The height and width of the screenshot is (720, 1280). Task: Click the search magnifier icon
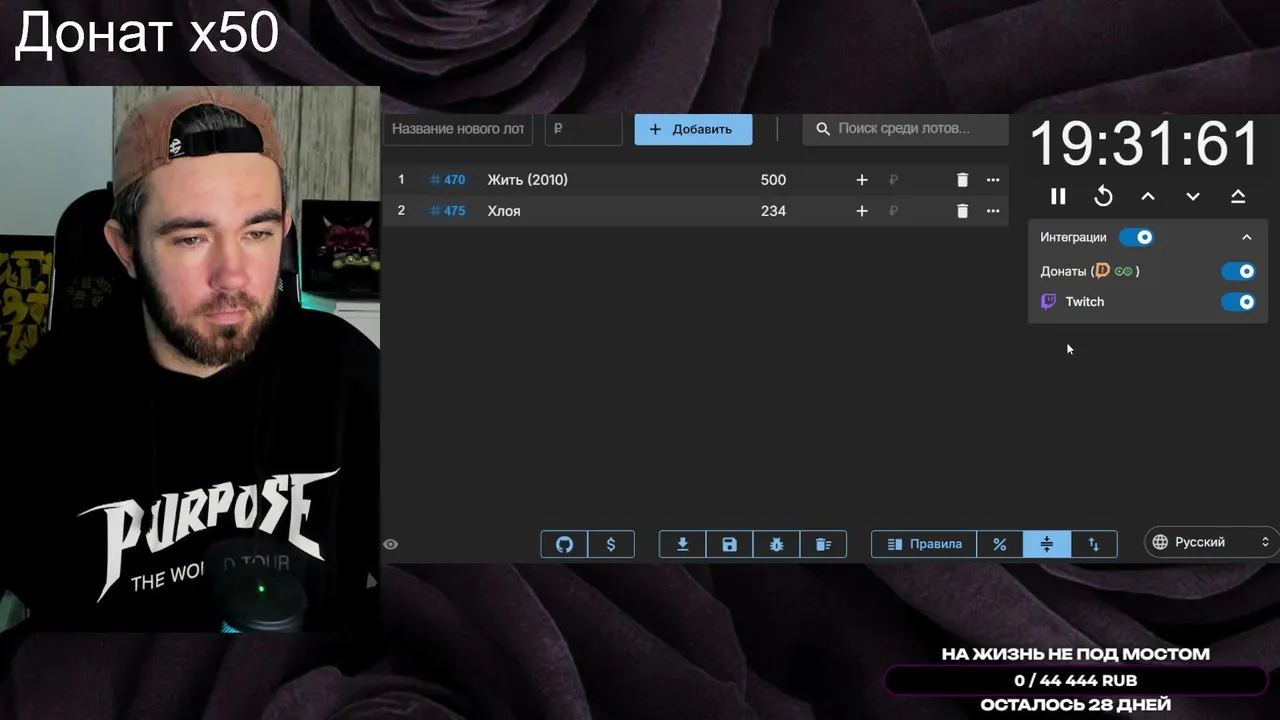[823, 129]
